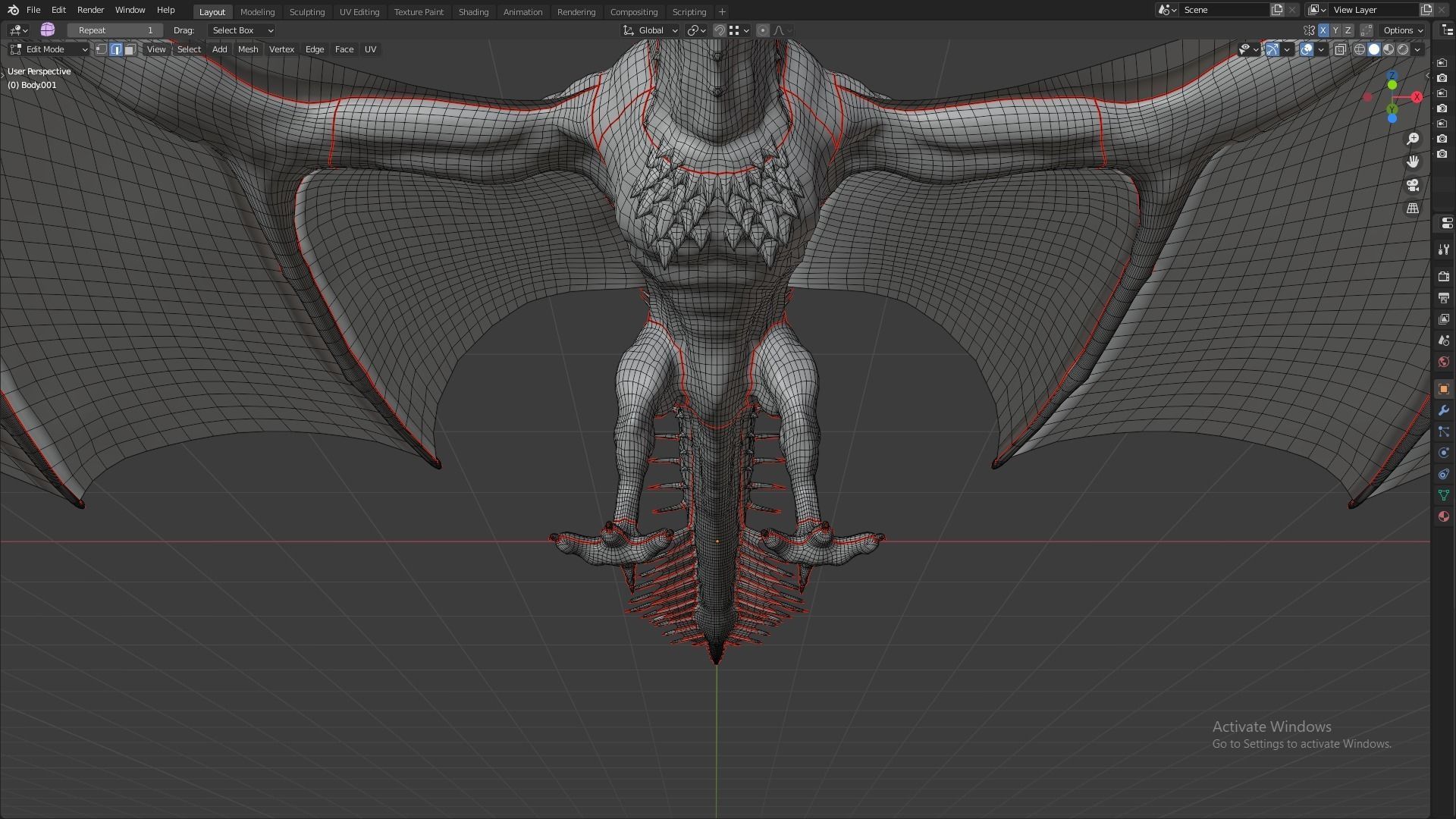Open the Global transform orientation dropdown
The width and height of the screenshot is (1456, 819).
650,30
